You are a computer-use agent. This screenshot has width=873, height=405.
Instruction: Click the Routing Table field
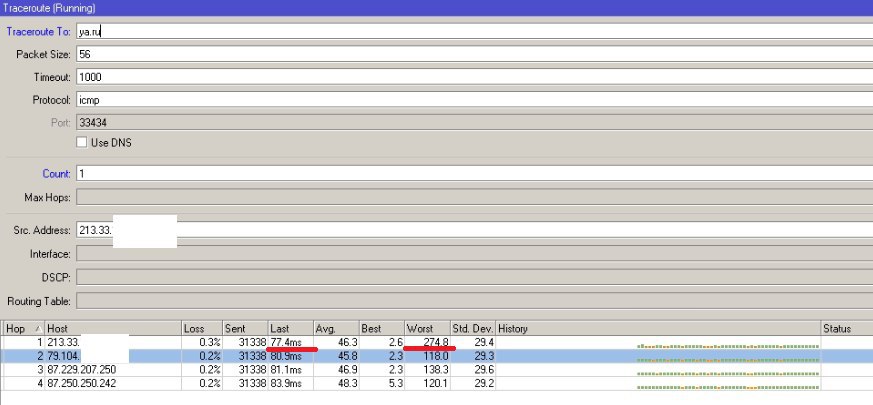click(474, 301)
